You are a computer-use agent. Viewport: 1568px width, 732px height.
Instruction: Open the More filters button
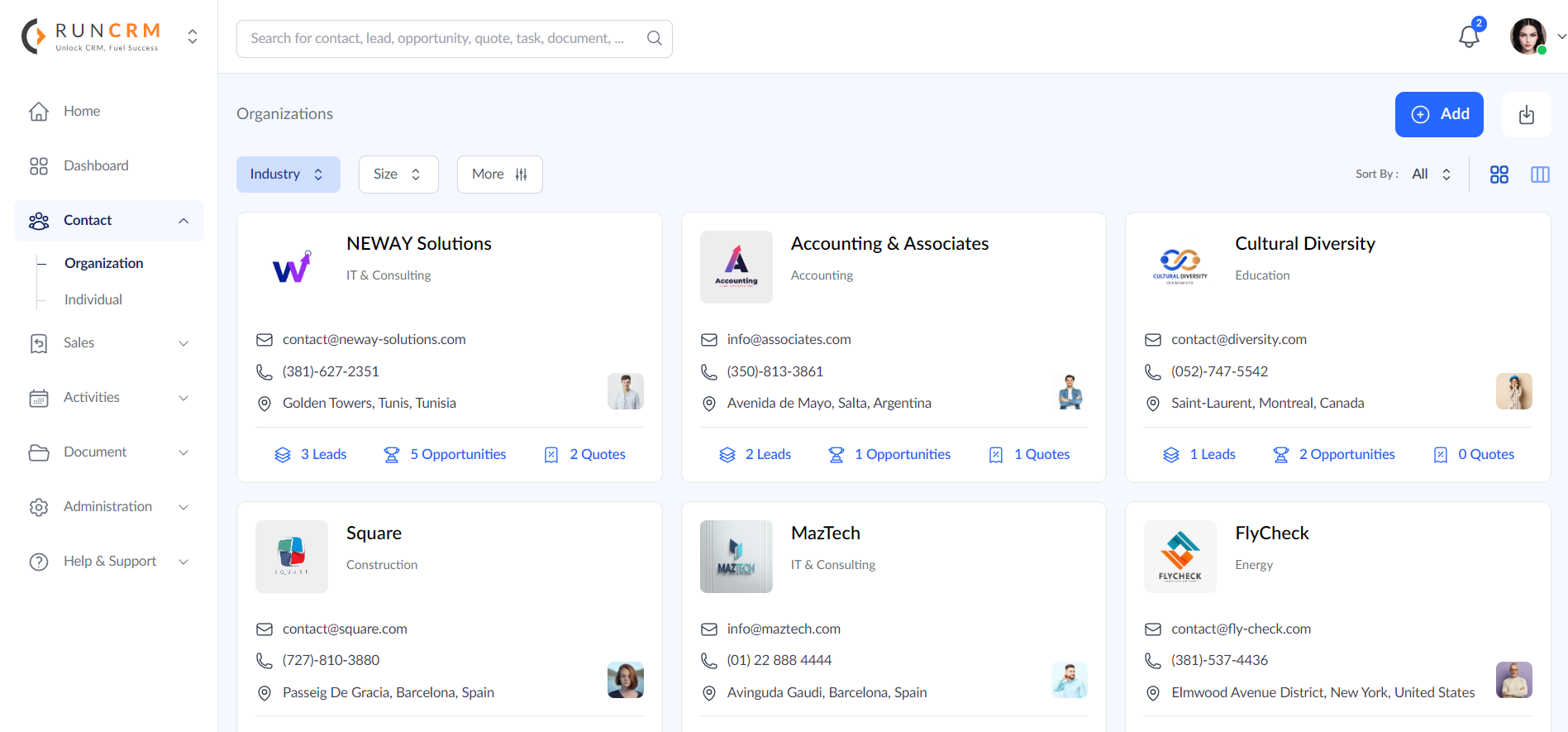[x=499, y=175]
